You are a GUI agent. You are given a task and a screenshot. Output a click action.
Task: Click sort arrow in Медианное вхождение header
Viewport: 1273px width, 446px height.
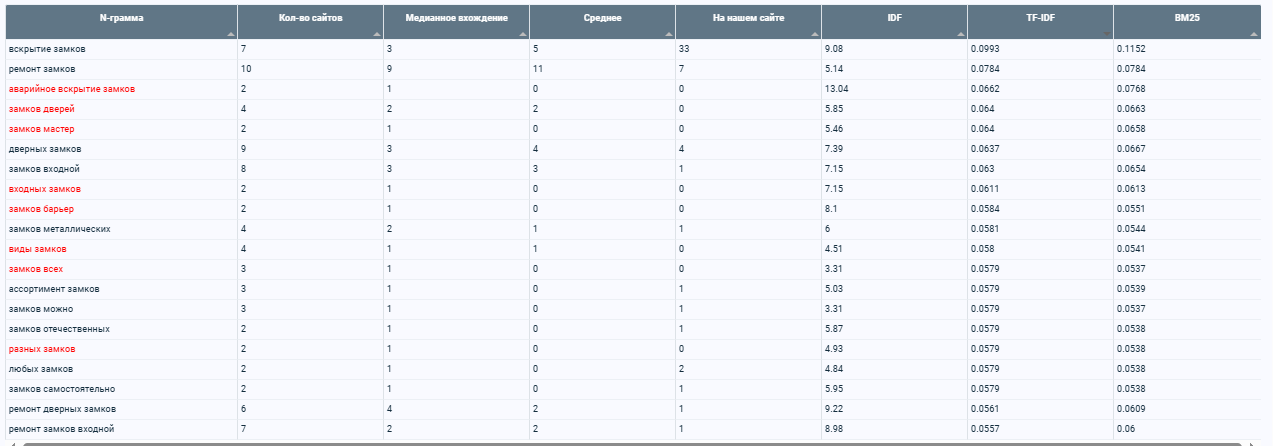click(522, 33)
